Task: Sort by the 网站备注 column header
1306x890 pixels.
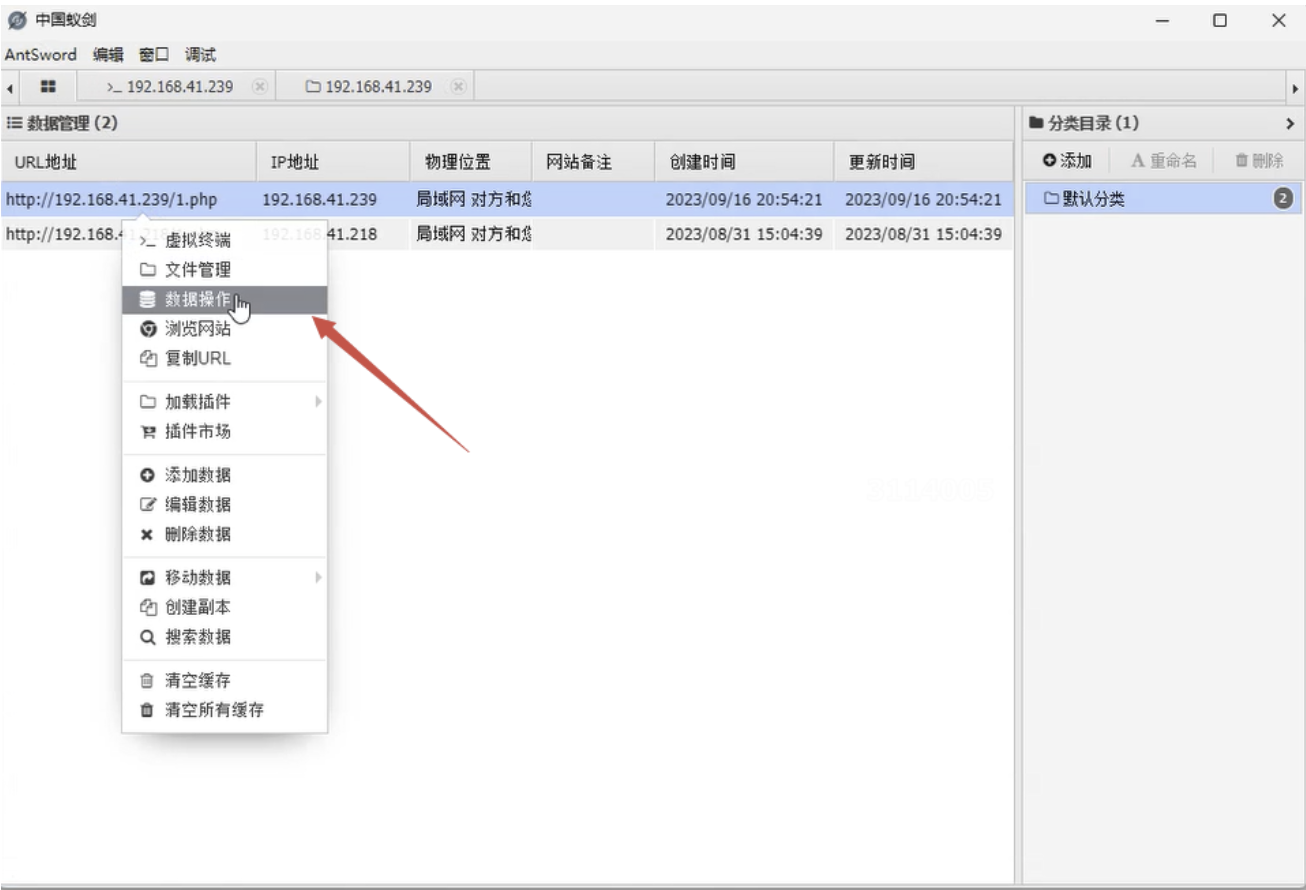Action: pyautogui.click(x=593, y=162)
